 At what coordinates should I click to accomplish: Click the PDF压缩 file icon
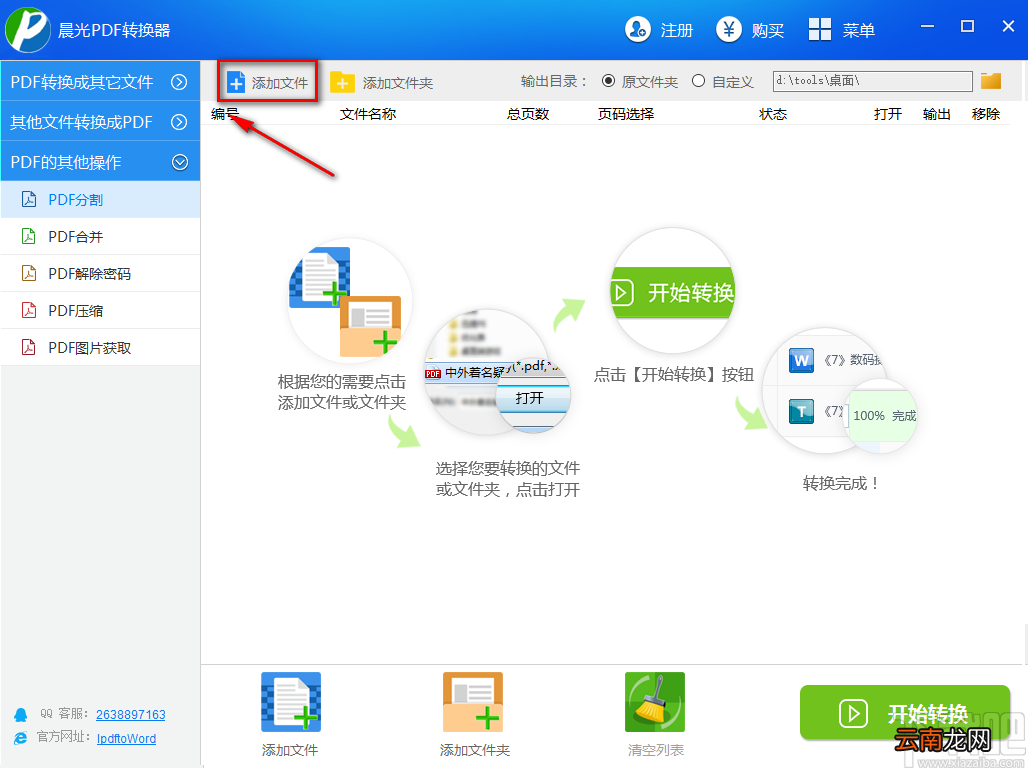29,310
